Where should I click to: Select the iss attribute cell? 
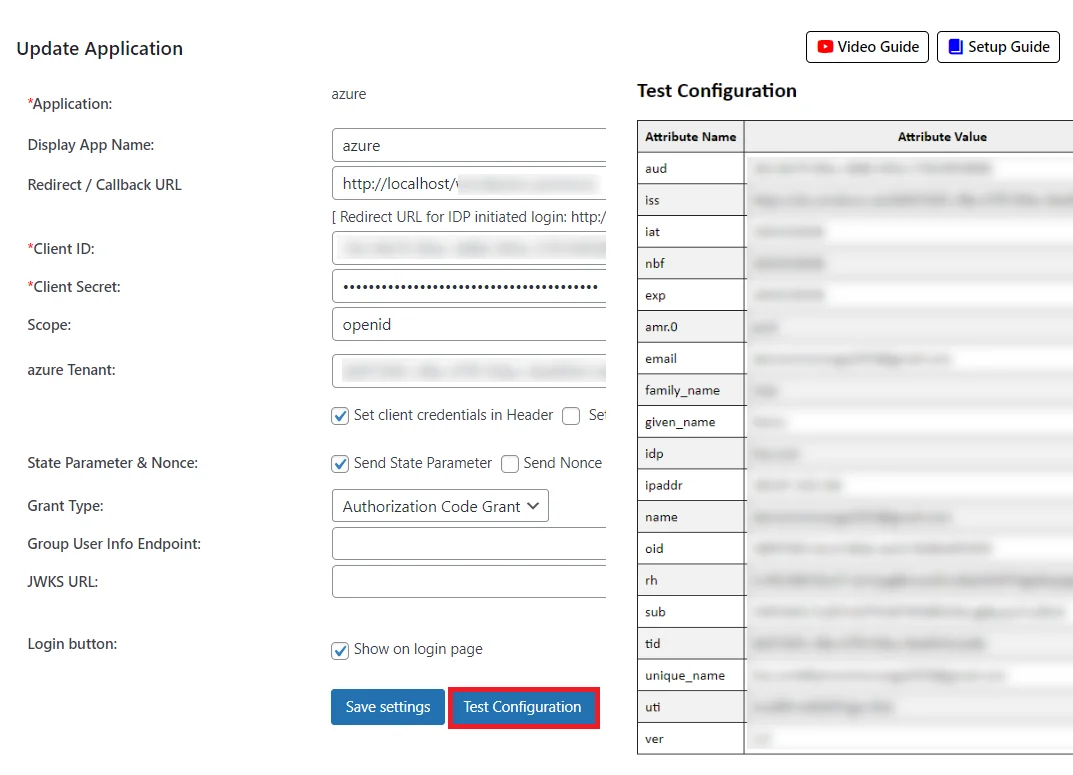pos(690,200)
